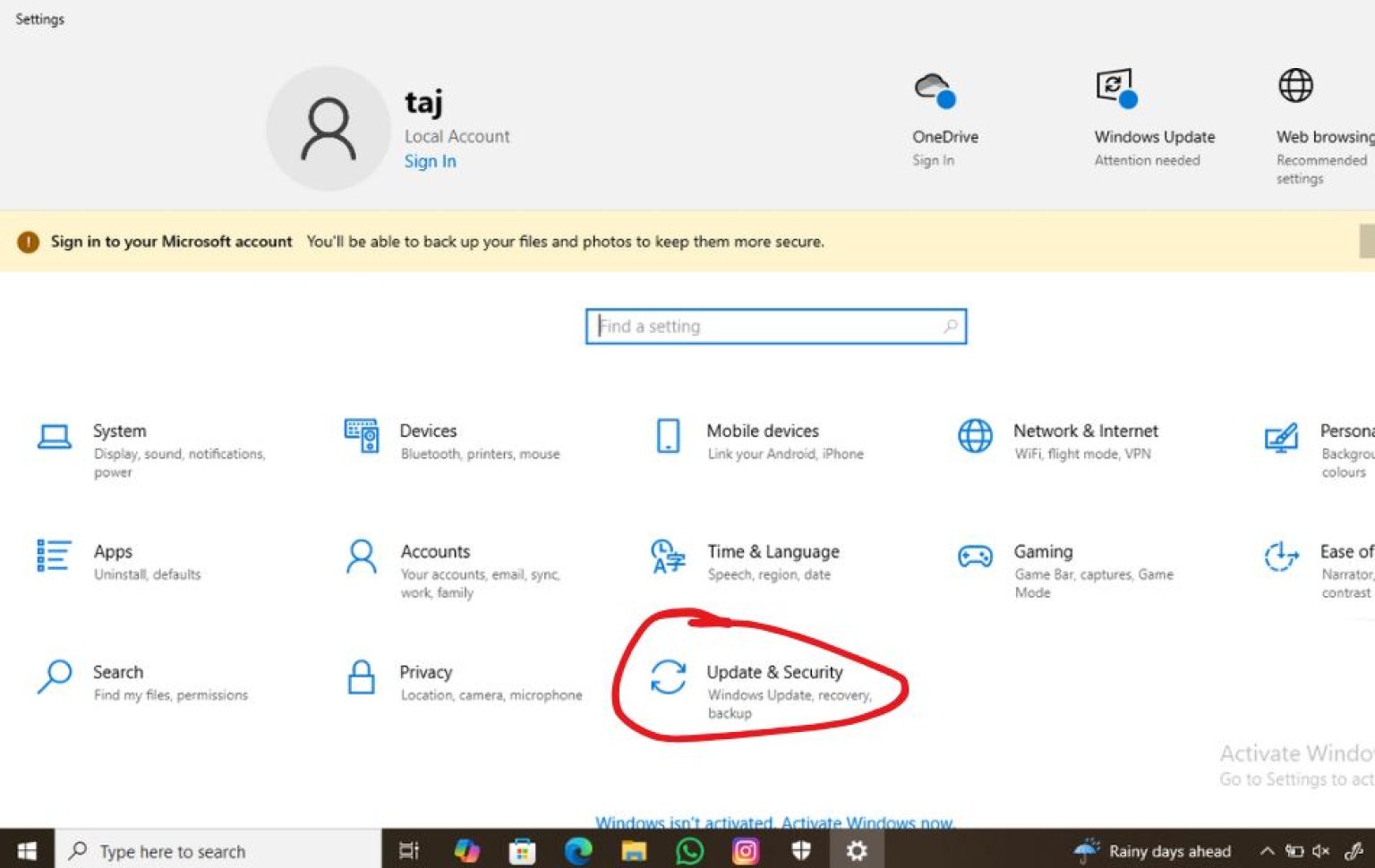Viewport: 1375px width, 868px height.
Task: Select the OneDrive cloud icon
Action: coord(935,89)
